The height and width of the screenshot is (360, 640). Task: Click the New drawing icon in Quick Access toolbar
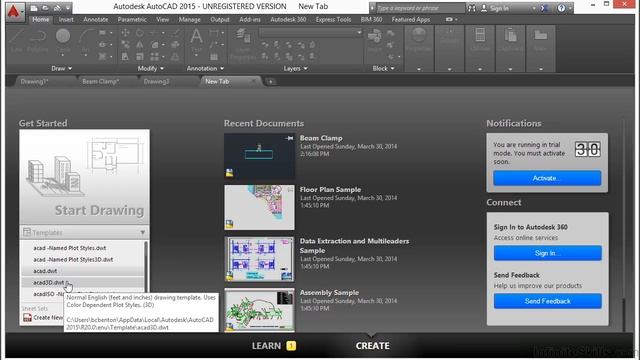[34, 8]
